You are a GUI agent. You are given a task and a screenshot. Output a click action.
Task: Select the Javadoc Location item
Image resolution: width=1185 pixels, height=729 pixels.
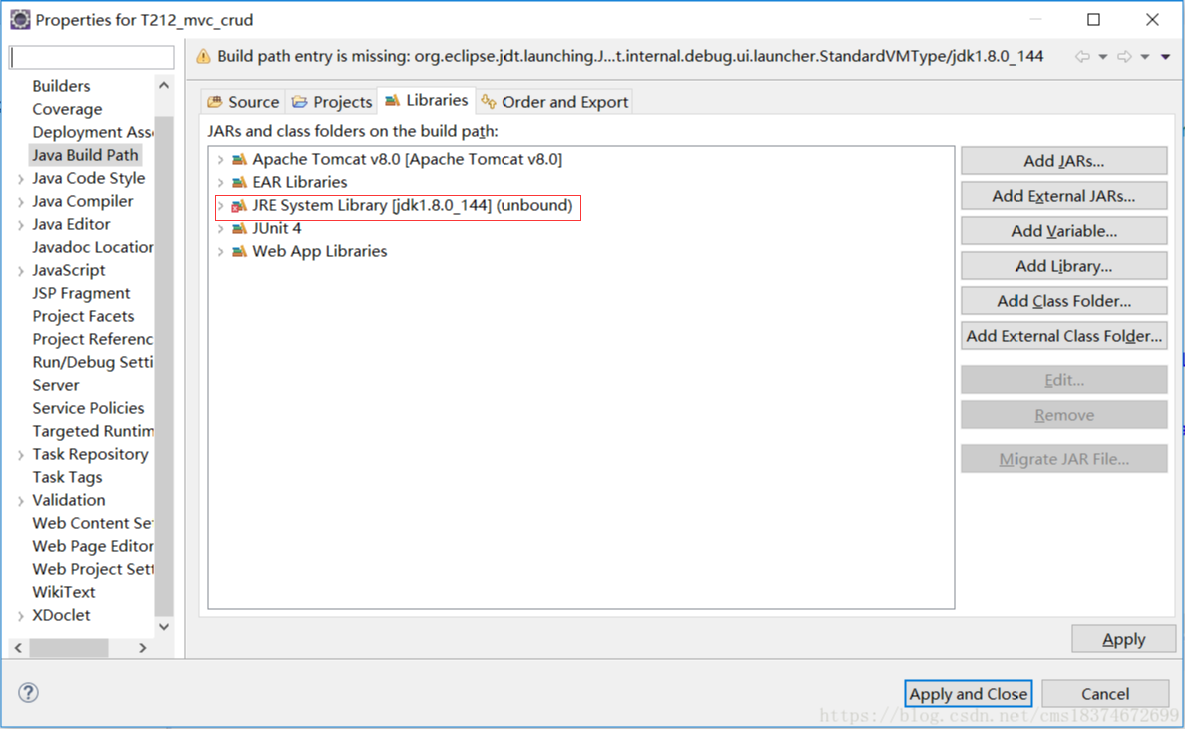pos(92,247)
